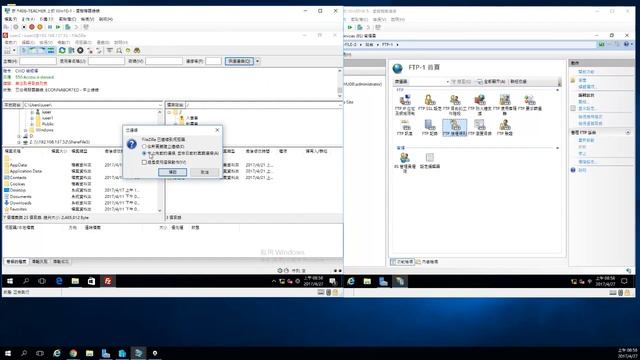Select second radio option in FileZilla dialog
The width and height of the screenshot is (640, 360).
tap(144, 153)
